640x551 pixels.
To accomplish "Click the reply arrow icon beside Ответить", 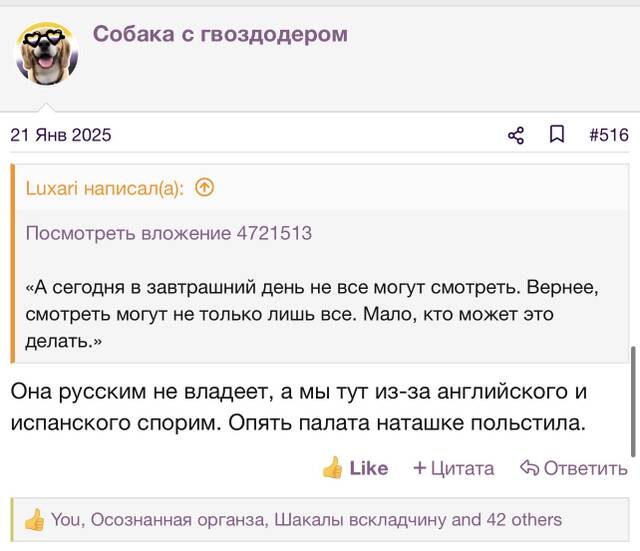I will click(530, 468).
